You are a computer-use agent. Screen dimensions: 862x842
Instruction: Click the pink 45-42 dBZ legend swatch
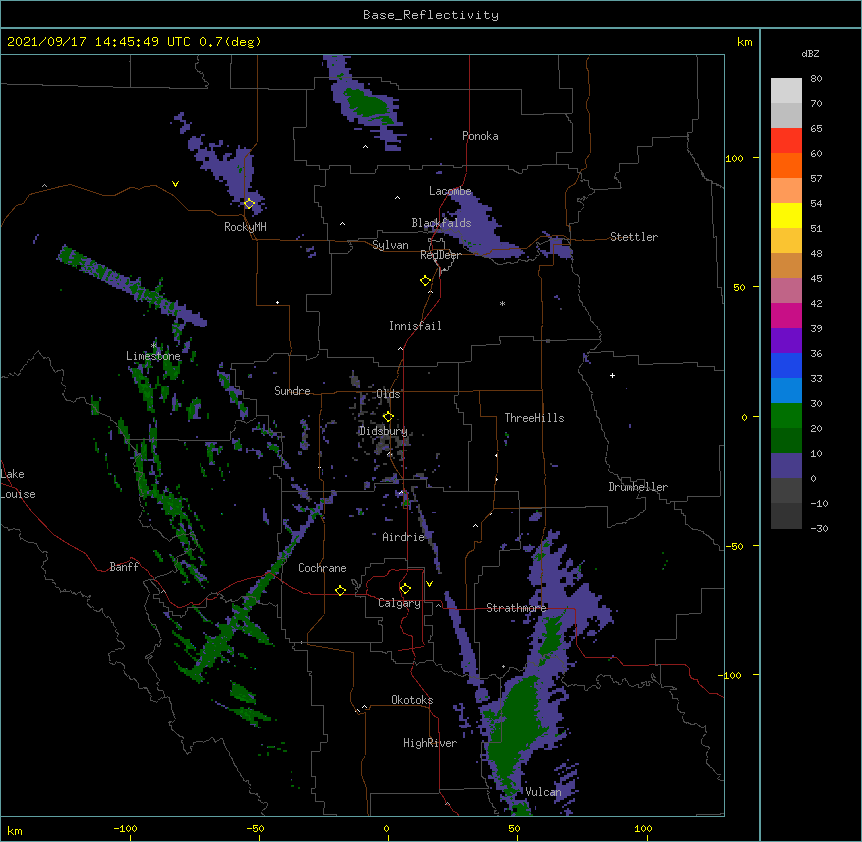tap(786, 290)
